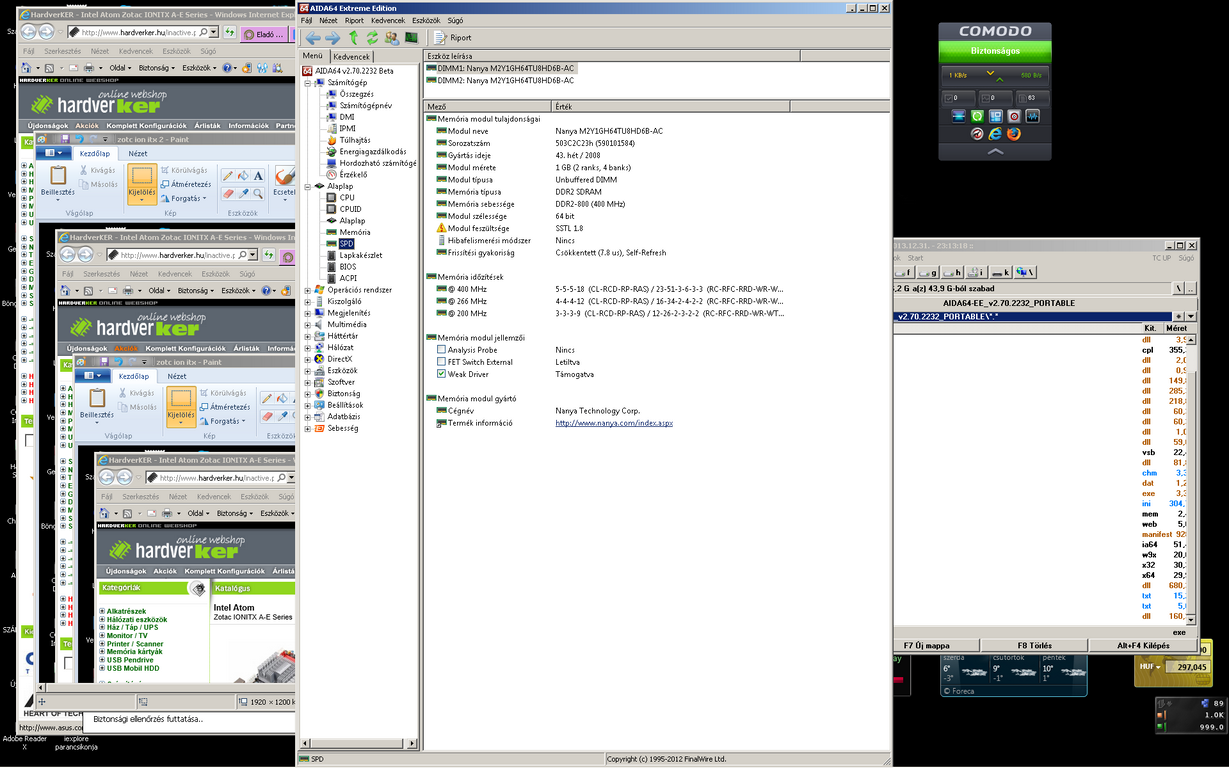Screen dimensions: 1229x768
Task: Open the nanya.com product link
Action: point(614,423)
